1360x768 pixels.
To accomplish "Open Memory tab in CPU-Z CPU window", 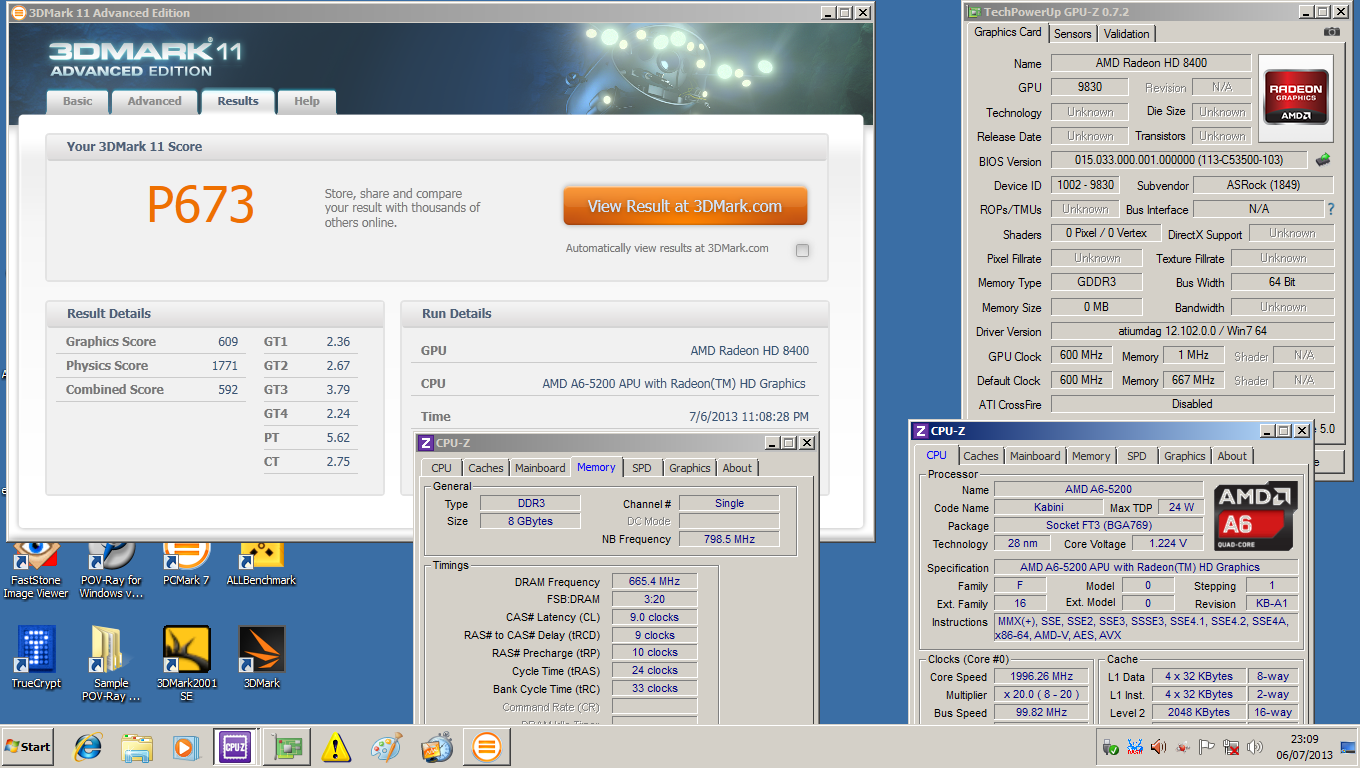I will point(1091,456).
